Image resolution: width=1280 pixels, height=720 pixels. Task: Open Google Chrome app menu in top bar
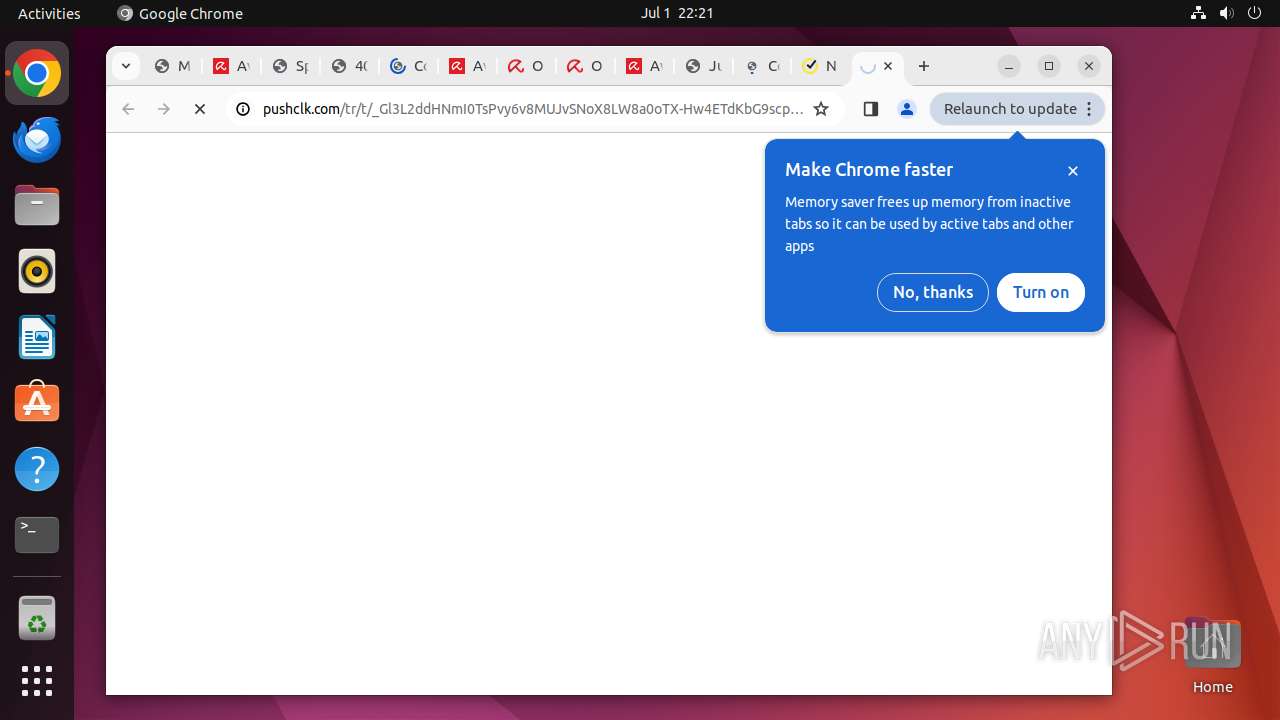click(x=180, y=13)
